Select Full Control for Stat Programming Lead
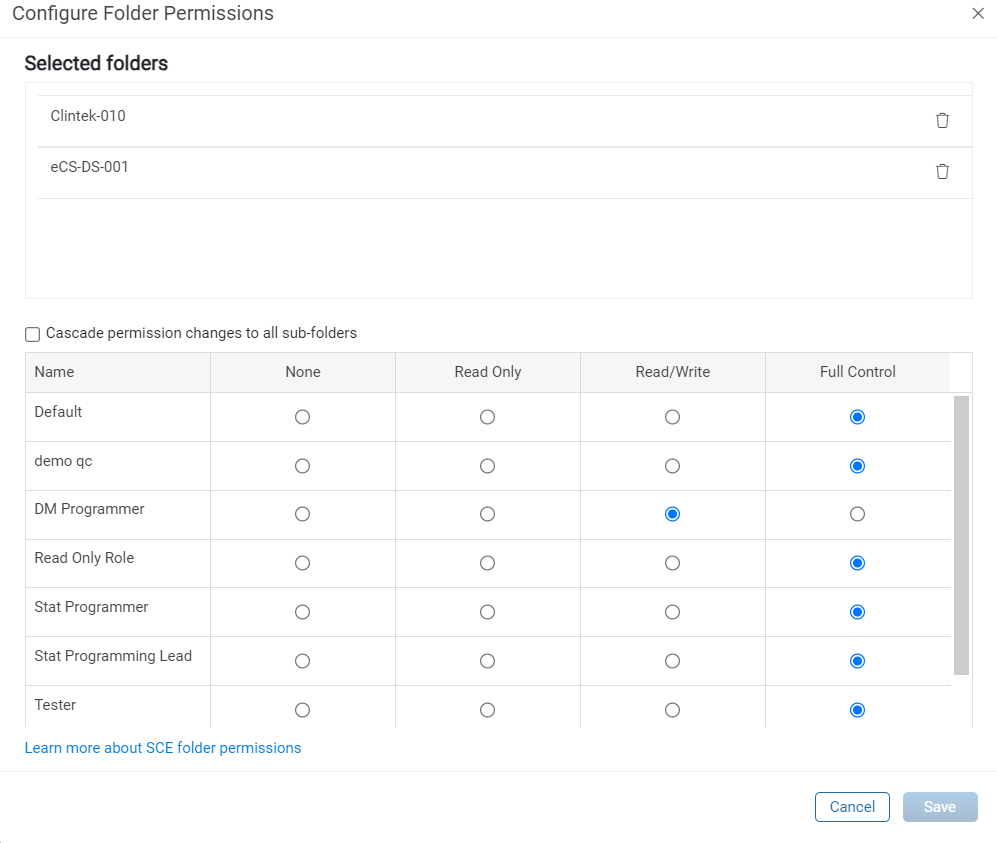997x843 pixels. pyautogui.click(x=858, y=661)
